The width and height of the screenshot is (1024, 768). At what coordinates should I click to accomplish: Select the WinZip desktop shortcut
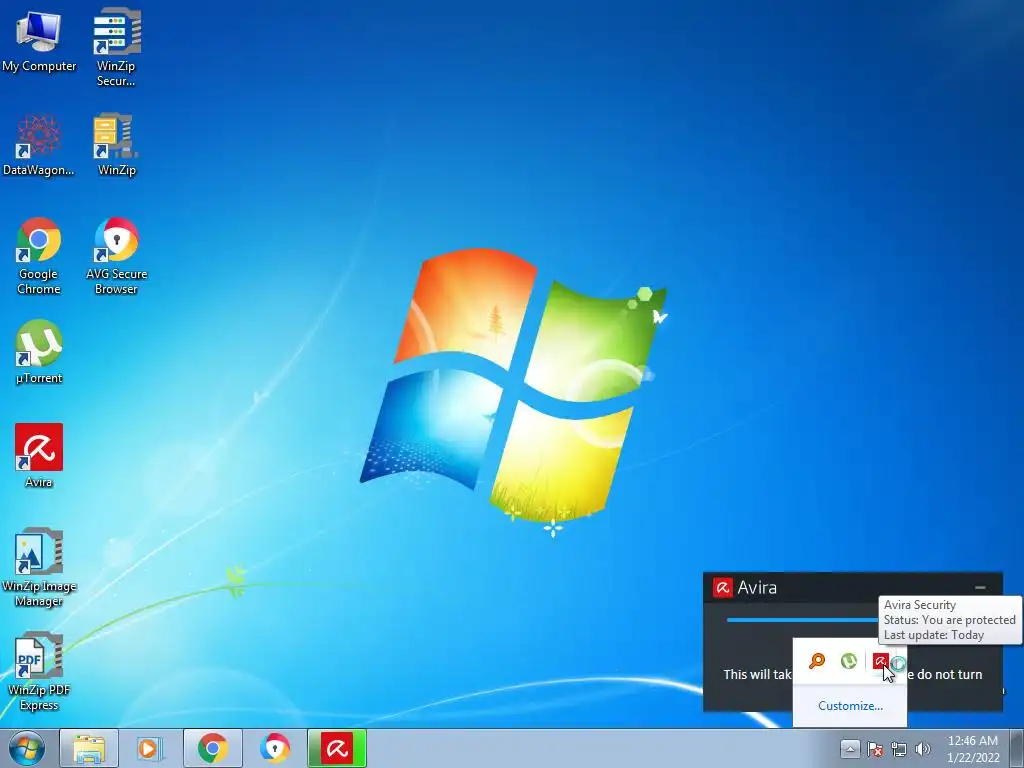tap(116, 144)
